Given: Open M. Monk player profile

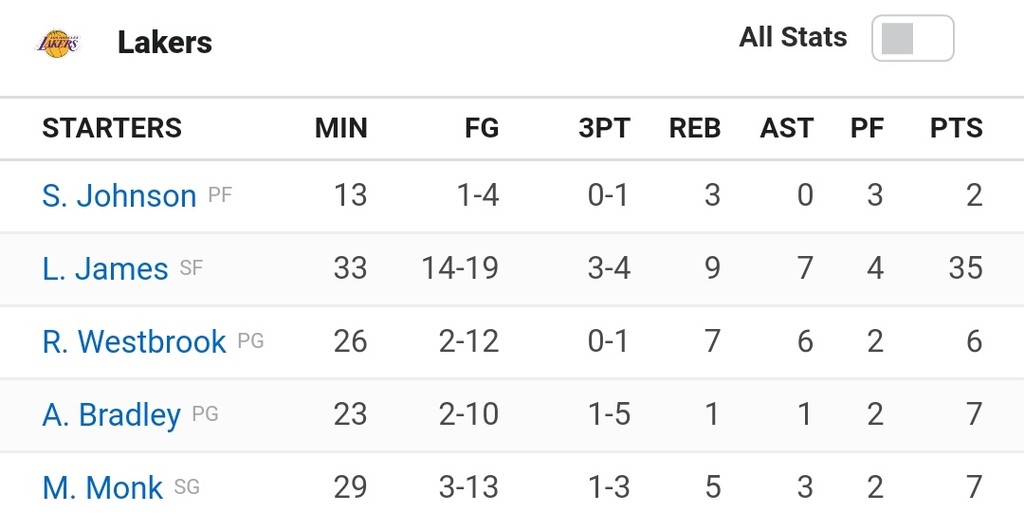Looking at the screenshot, I should point(103,488).
